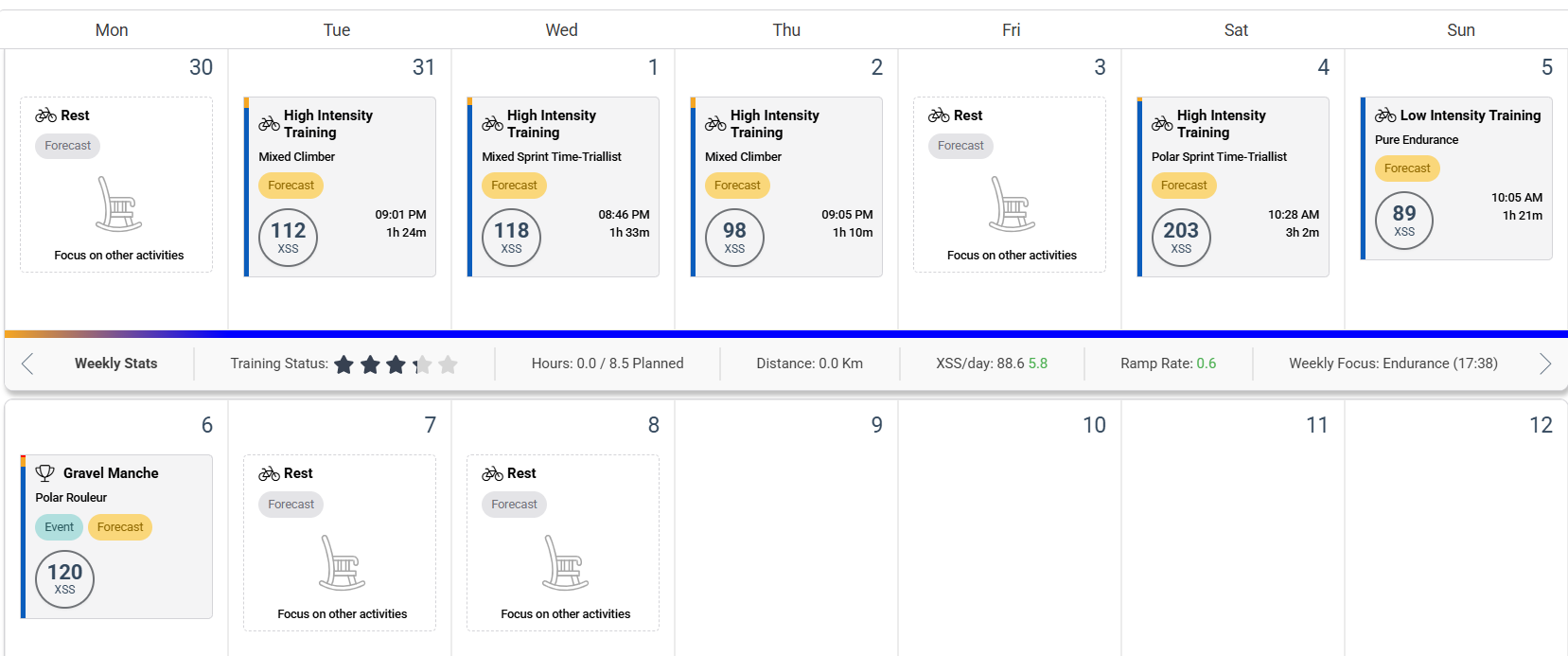This screenshot has height=656, width=1568.
Task: Click the training load color bar
Action: tap(785, 334)
